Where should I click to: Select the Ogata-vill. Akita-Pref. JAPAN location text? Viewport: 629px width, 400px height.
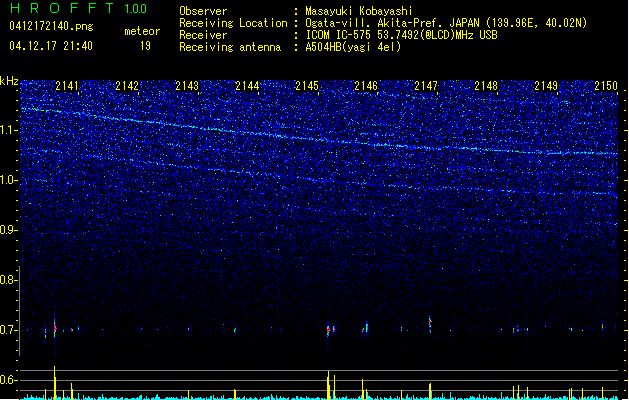pyautogui.click(x=446, y=23)
